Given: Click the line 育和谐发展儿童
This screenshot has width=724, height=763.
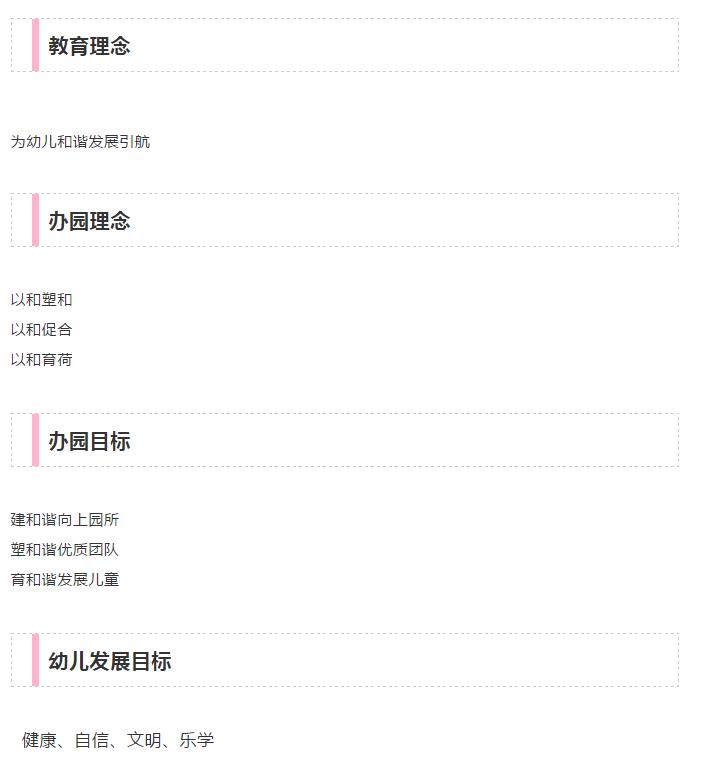Looking at the screenshot, I should [65, 580].
